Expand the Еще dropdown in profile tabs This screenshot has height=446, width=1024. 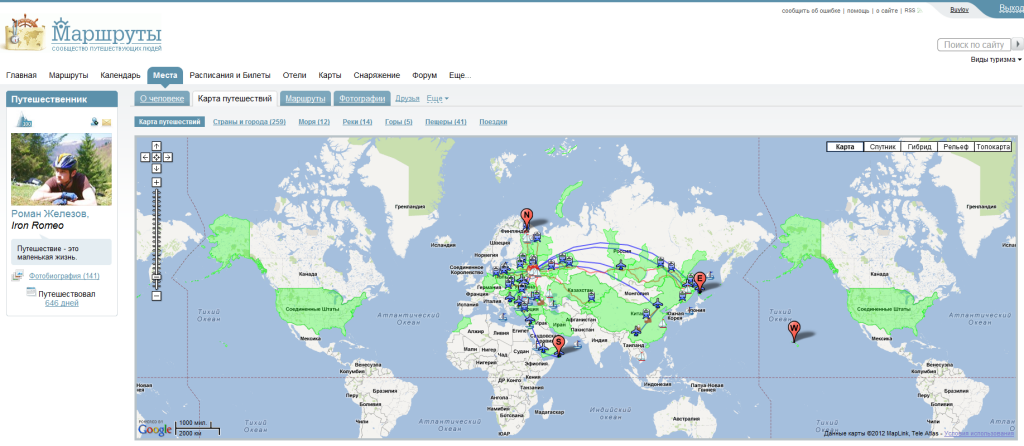(x=438, y=99)
